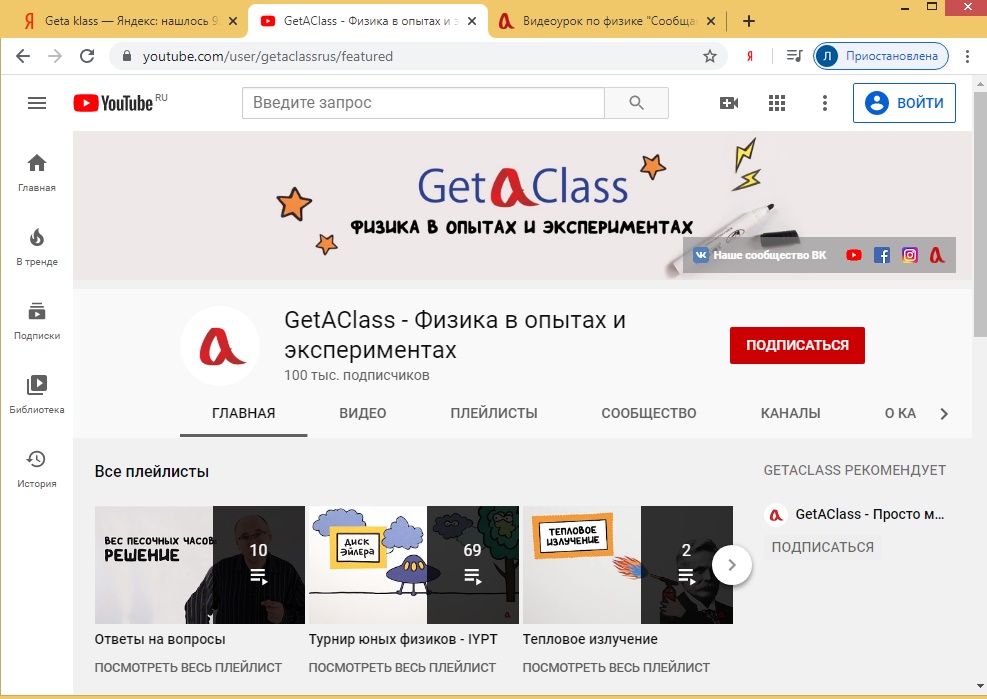The width and height of the screenshot is (987, 699).
Task: Switch to the ВИДЕО channel tab
Action: coord(363,413)
